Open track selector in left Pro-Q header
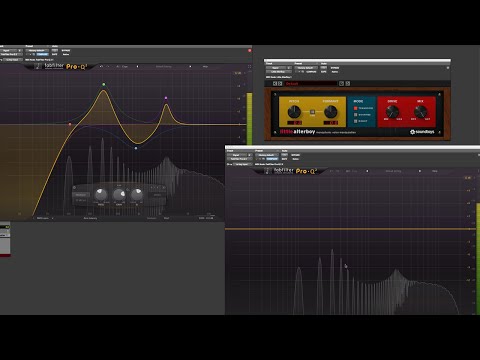Screen dimensions: 480x360 pyautogui.click(x=8, y=50)
